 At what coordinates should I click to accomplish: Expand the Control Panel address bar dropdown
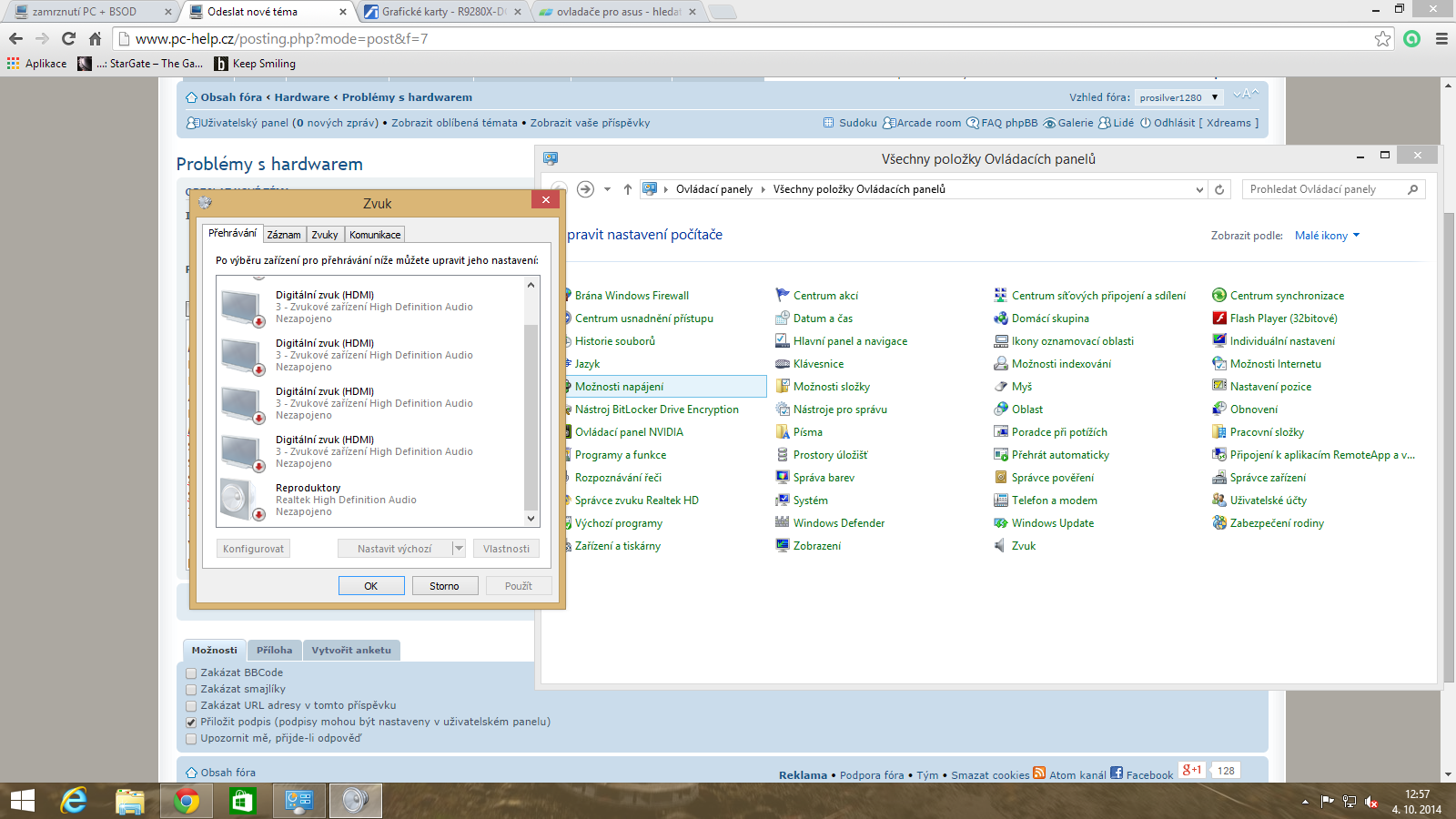[x=1199, y=189]
